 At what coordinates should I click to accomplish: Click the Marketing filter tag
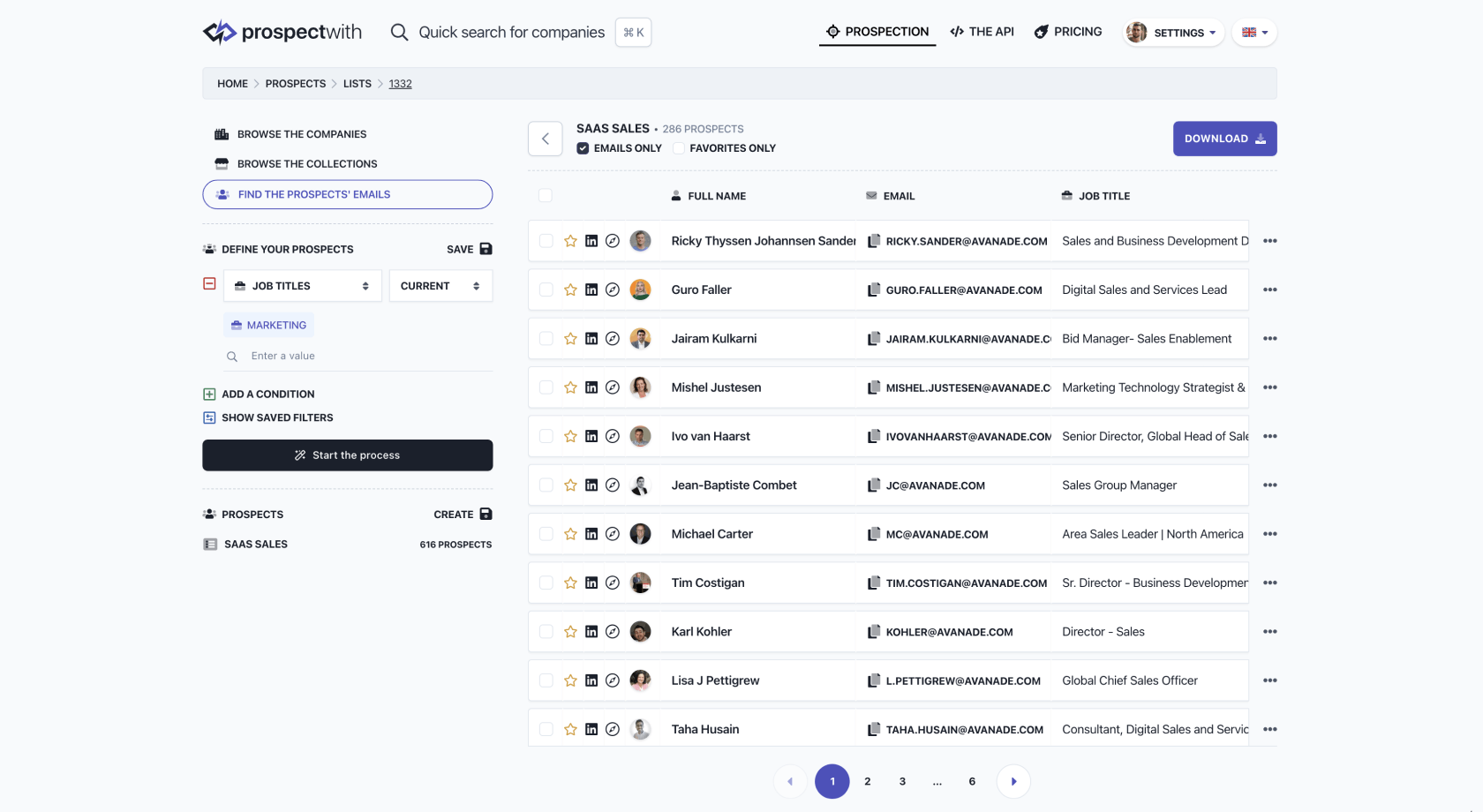tap(268, 325)
